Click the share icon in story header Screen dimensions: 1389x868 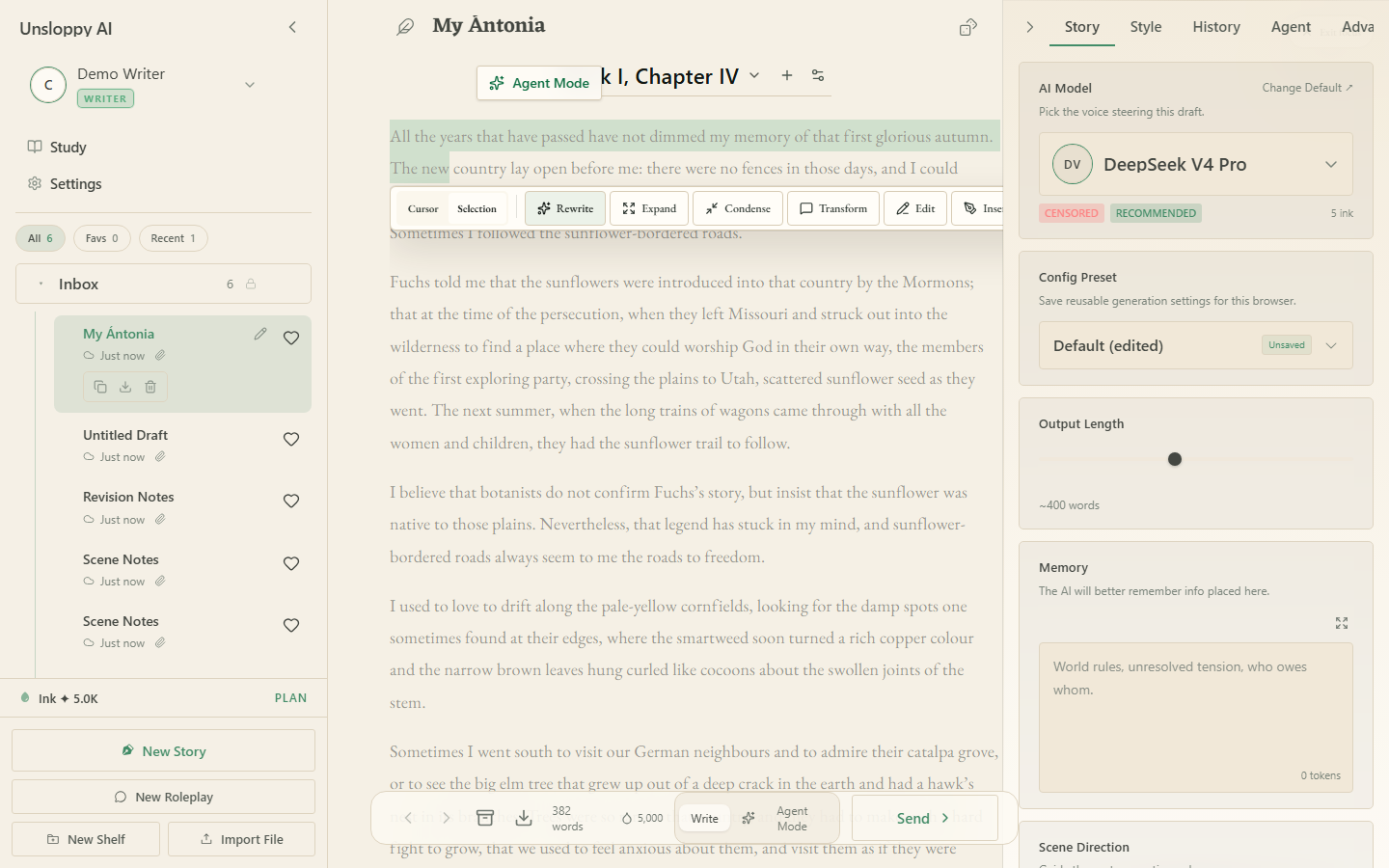coord(968,27)
